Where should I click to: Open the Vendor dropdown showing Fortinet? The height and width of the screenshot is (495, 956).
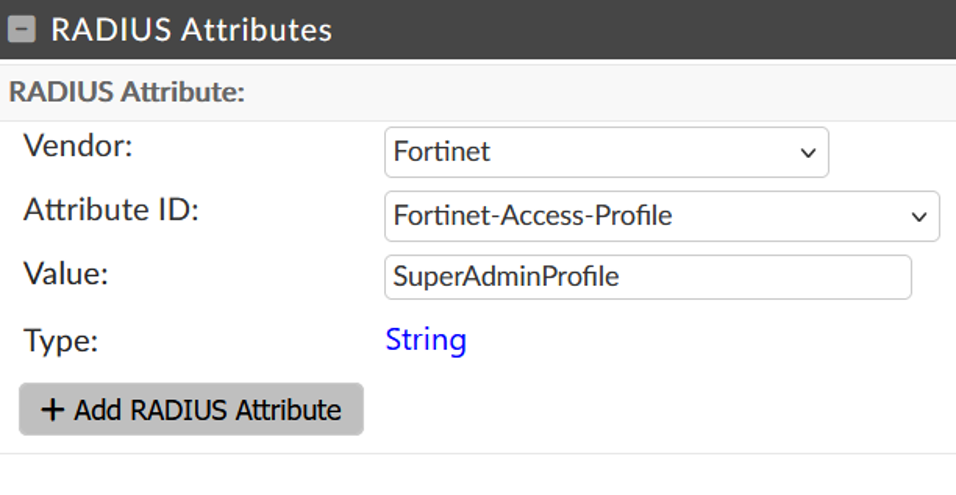[x=606, y=152]
